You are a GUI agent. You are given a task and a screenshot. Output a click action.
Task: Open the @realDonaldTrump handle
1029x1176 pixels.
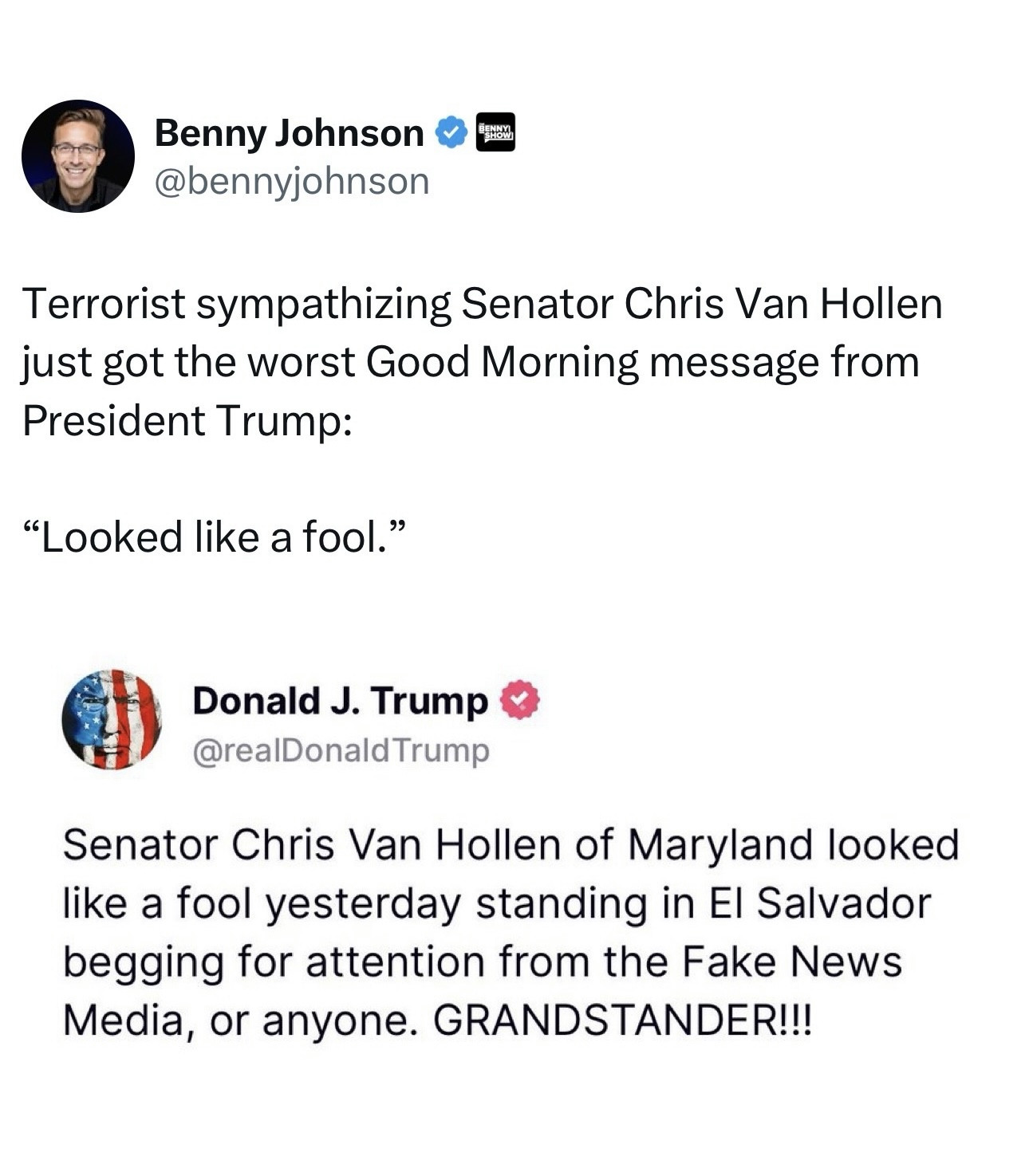[341, 750]
